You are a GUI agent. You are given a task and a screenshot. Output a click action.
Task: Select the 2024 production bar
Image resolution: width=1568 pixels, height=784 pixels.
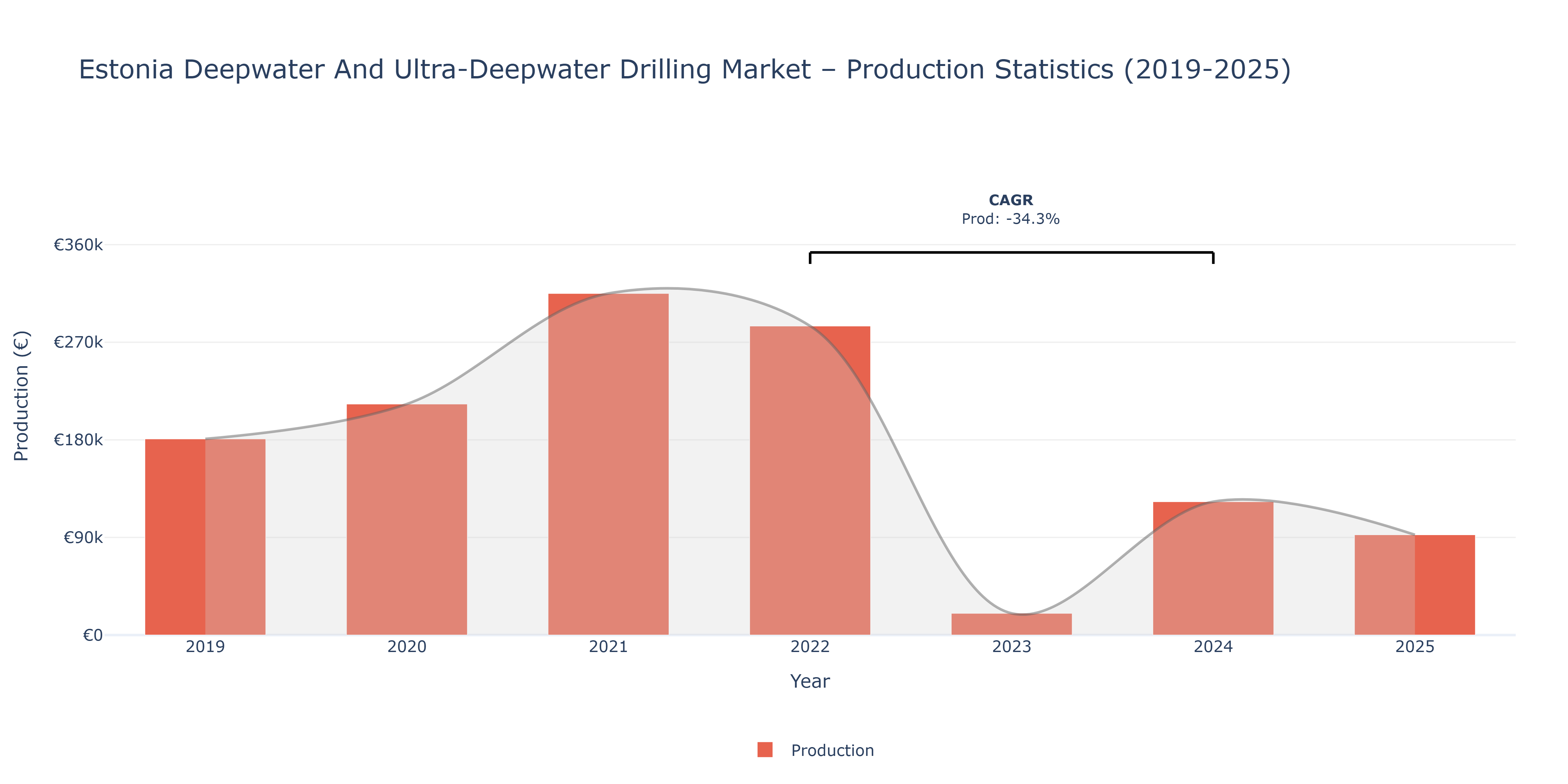pos(1213,568)
